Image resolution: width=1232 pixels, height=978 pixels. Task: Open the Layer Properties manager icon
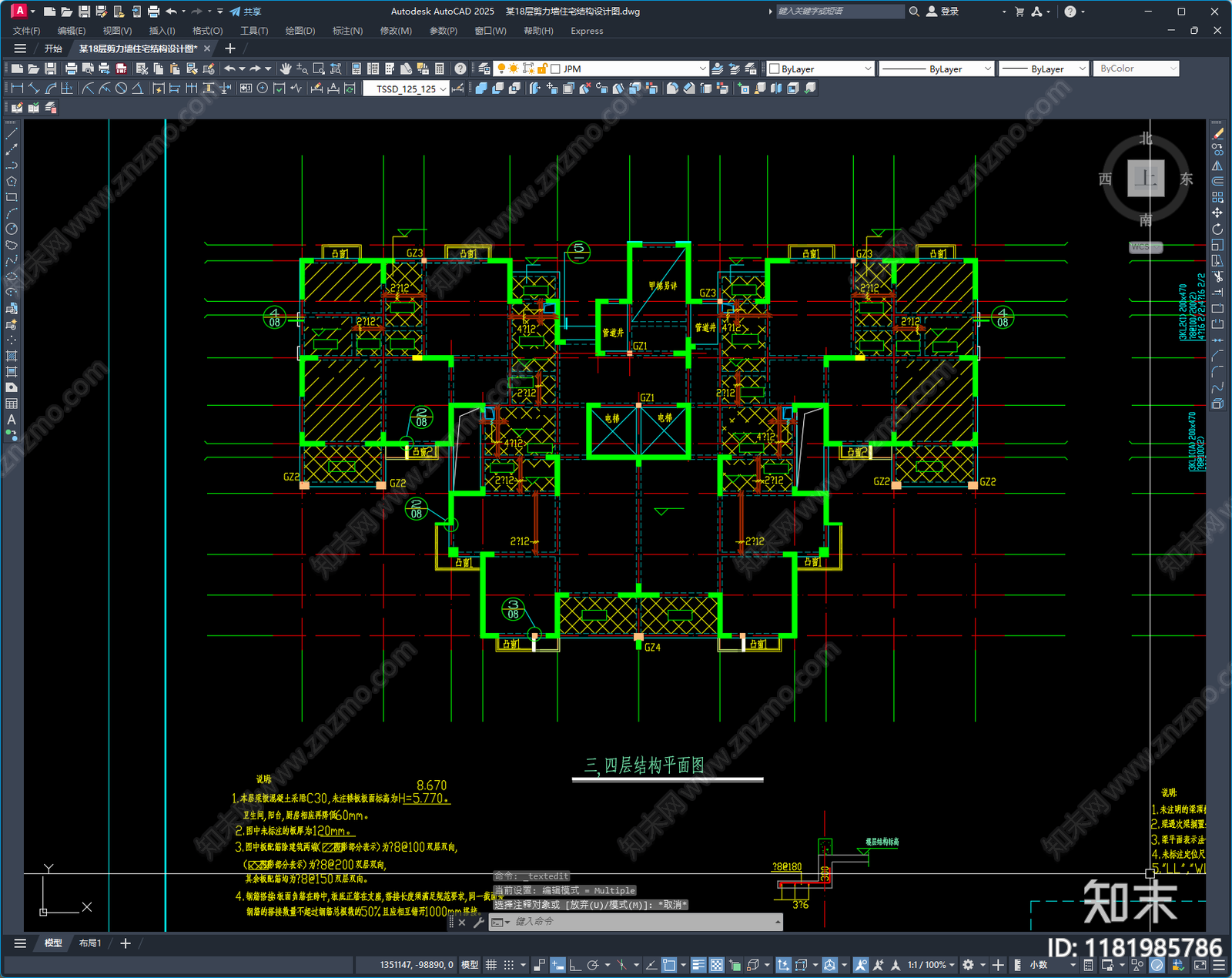click(x=484, y=69)
